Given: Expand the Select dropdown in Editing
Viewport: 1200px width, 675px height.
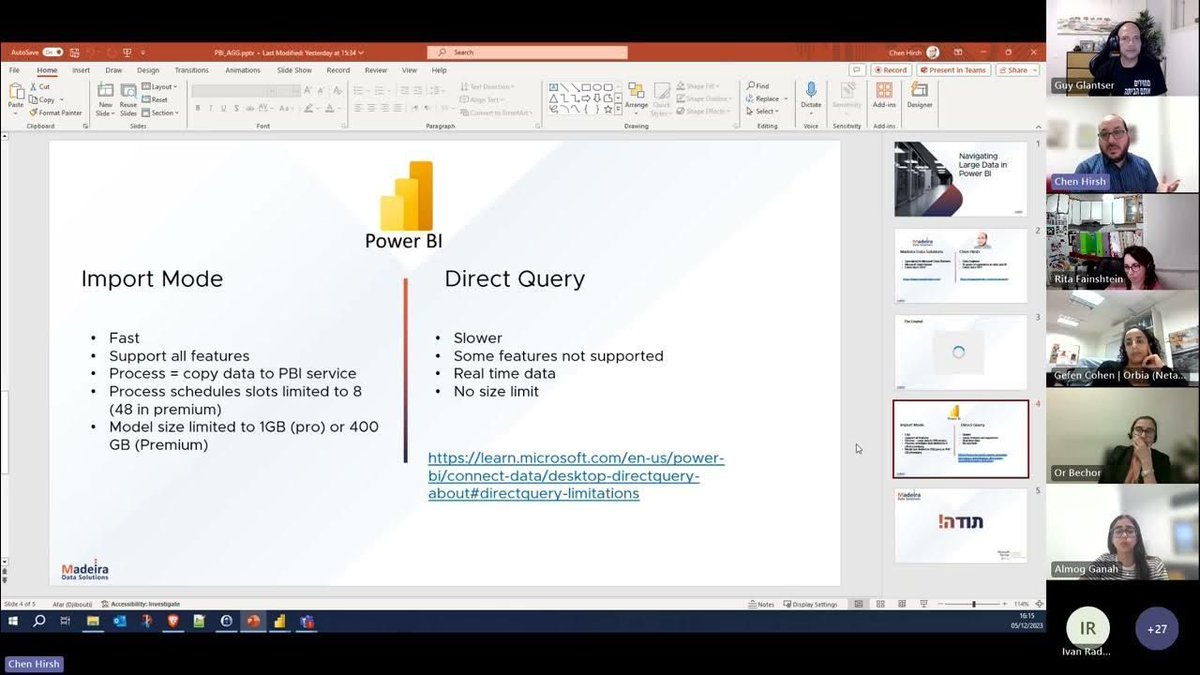Looking at the screenshot, I should tap(762, 111).
